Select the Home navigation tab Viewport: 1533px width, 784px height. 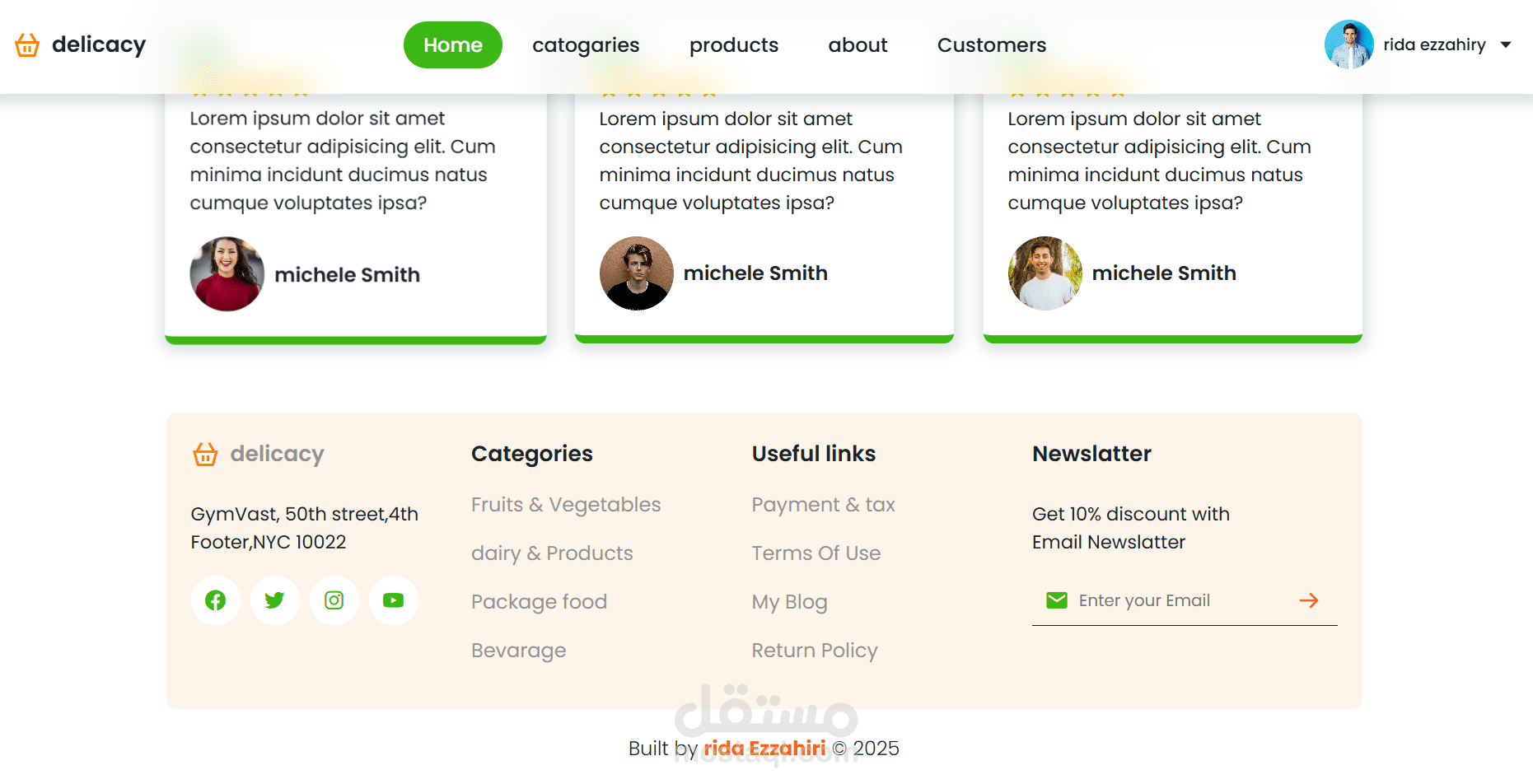point(453,44)
